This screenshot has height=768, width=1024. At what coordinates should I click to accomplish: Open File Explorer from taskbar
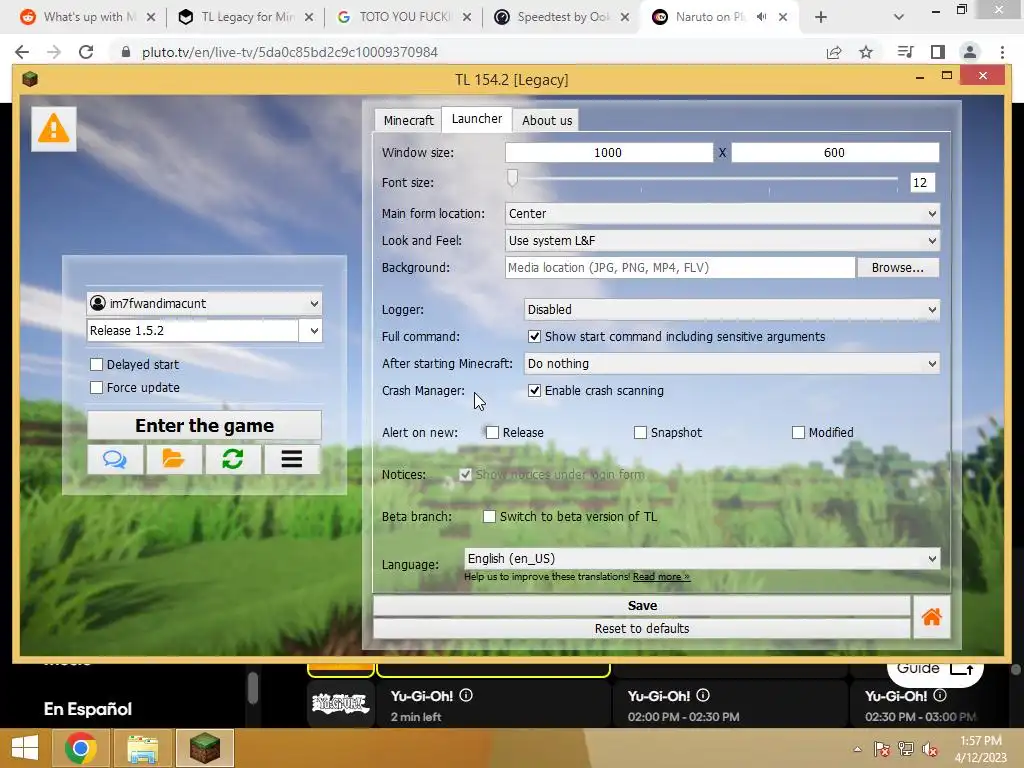point(142,748)
